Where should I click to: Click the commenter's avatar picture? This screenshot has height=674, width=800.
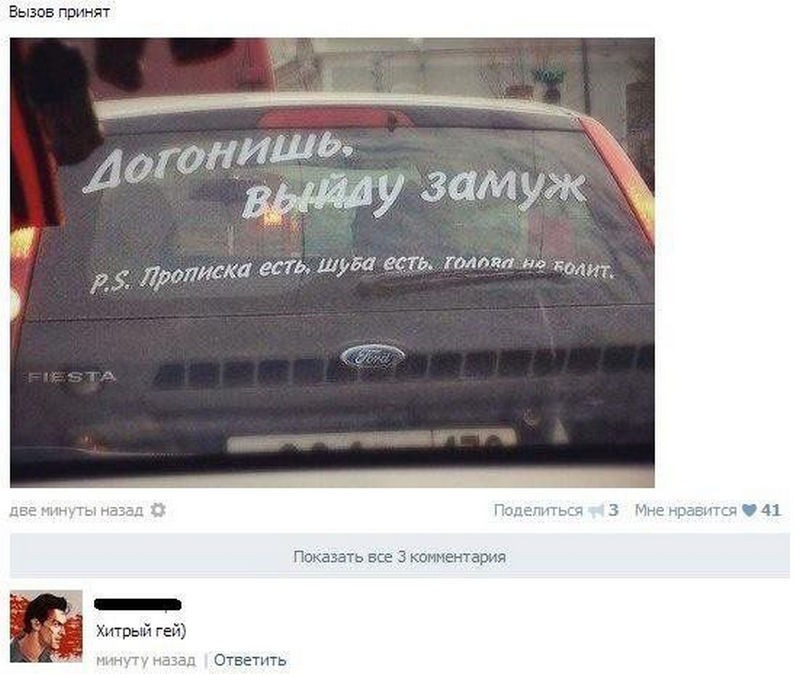46,626
